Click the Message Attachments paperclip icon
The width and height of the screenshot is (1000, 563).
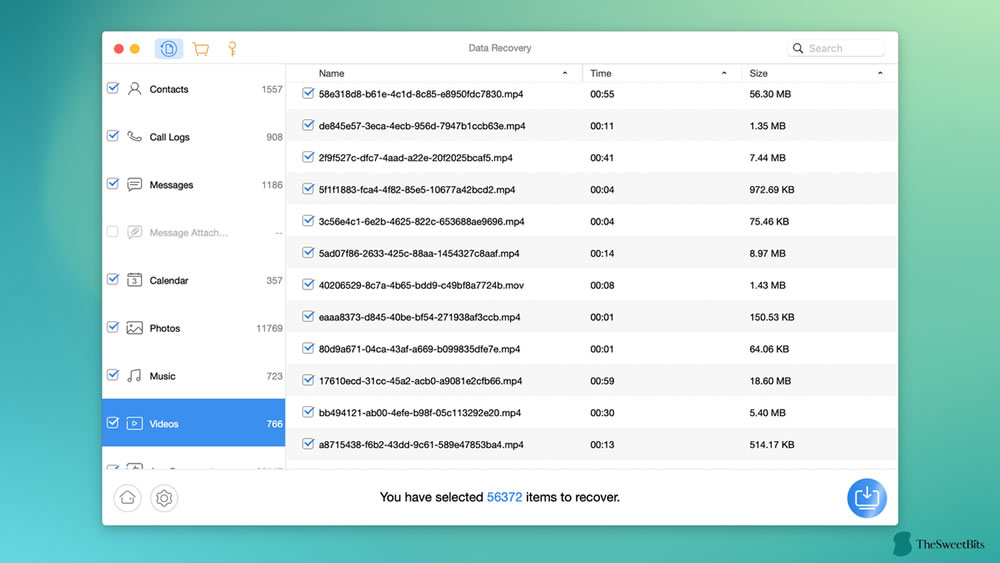pos(135,232)
